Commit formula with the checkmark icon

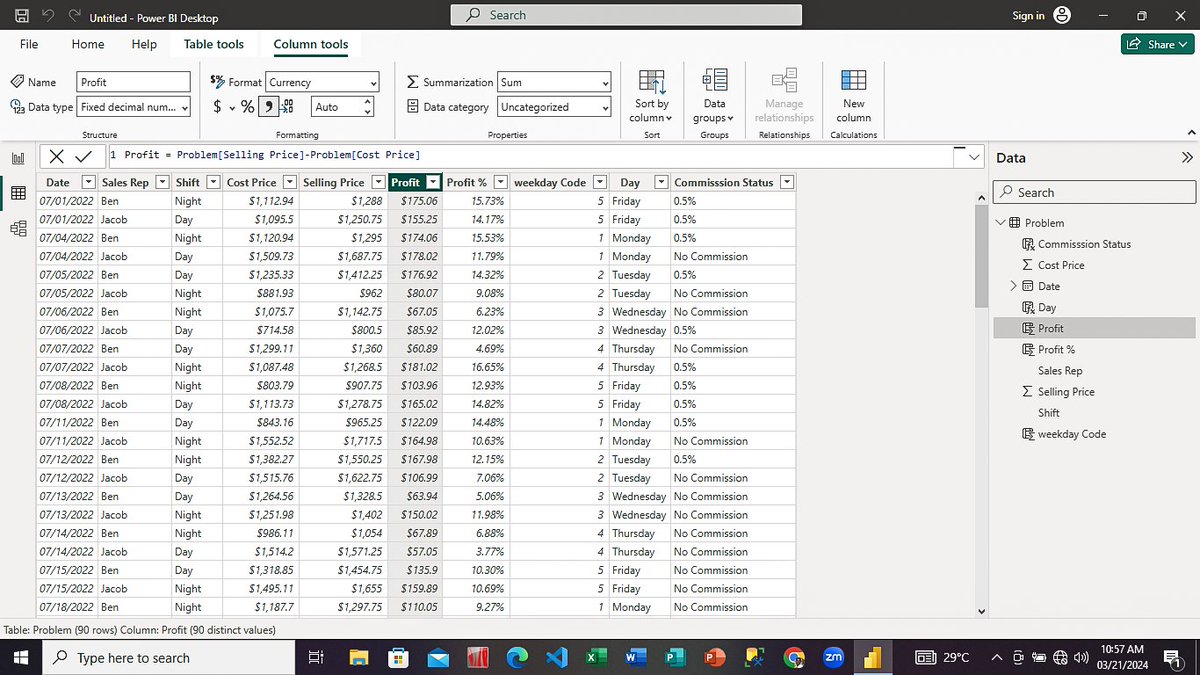(83, 156)
